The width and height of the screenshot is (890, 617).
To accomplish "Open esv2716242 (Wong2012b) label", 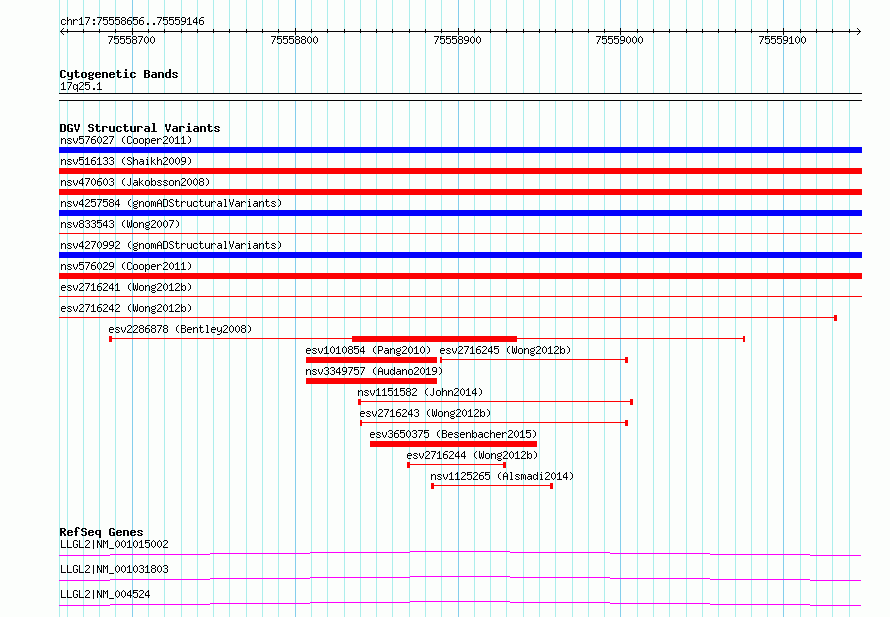I will coord(126,308).
